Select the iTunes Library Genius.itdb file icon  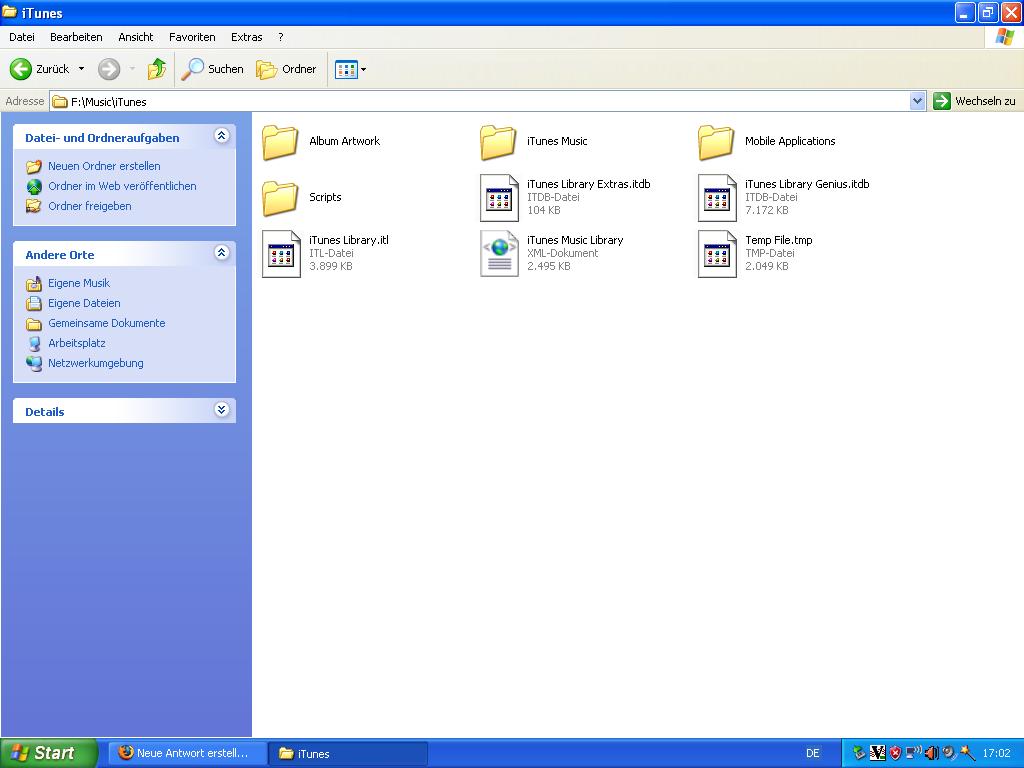718,198
